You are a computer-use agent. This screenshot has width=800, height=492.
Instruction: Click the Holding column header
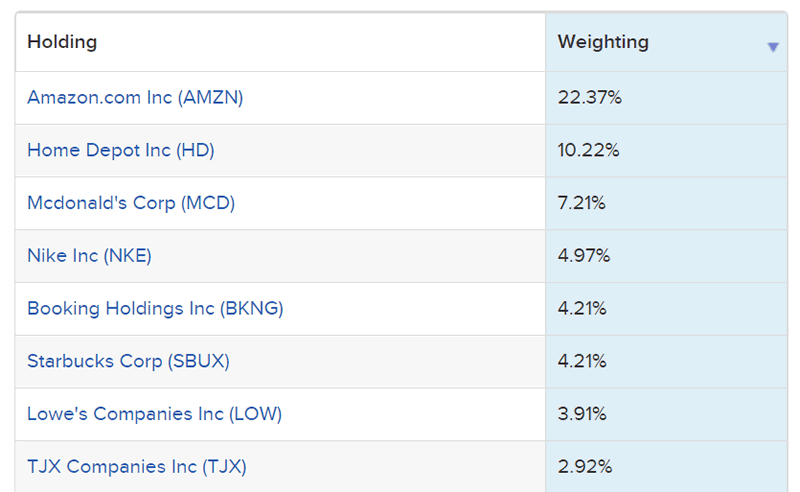[x=62, y=42]
